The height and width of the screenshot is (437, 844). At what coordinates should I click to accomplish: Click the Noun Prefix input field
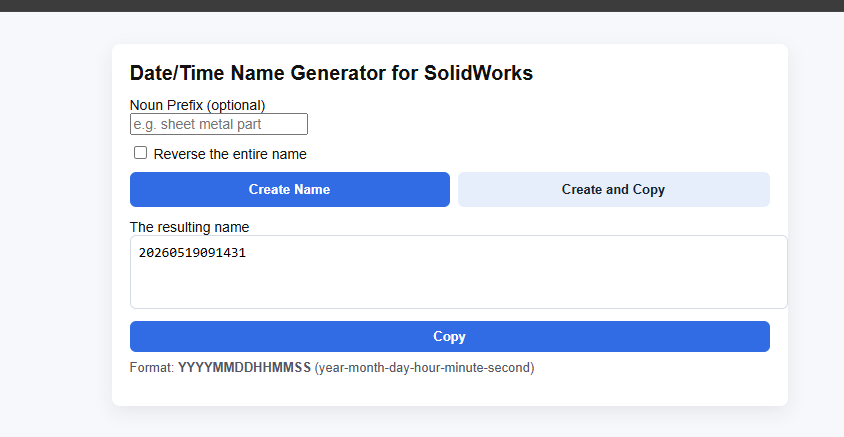[219, 124]
